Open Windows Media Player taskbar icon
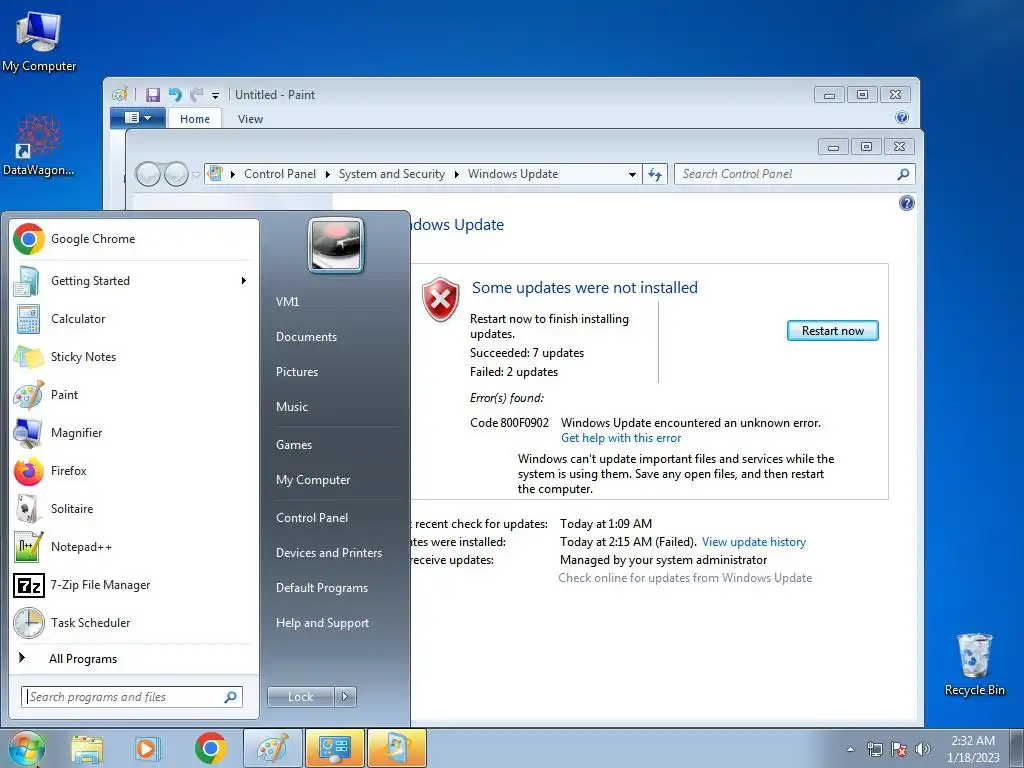Image resolution: width=1024 pixels, height=768 pixels. point(147,748)
